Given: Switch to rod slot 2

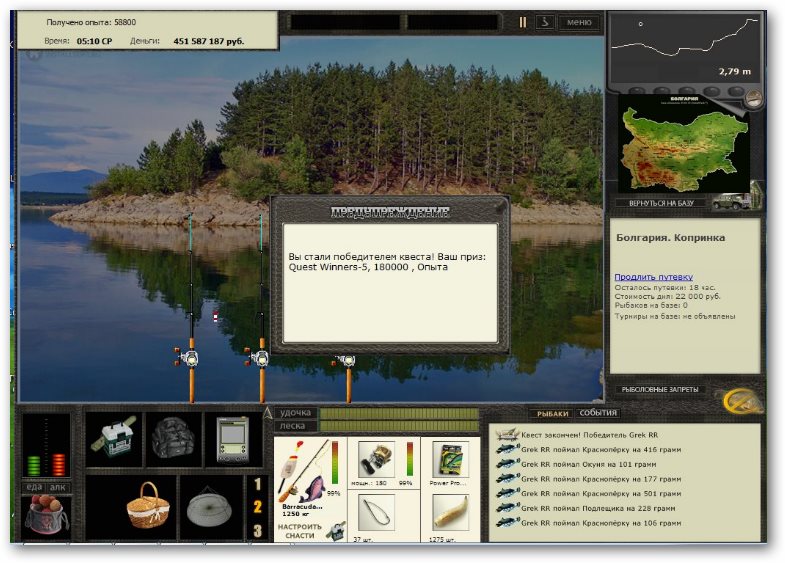Looking at the screenshot, I should (x=257, y=507).
